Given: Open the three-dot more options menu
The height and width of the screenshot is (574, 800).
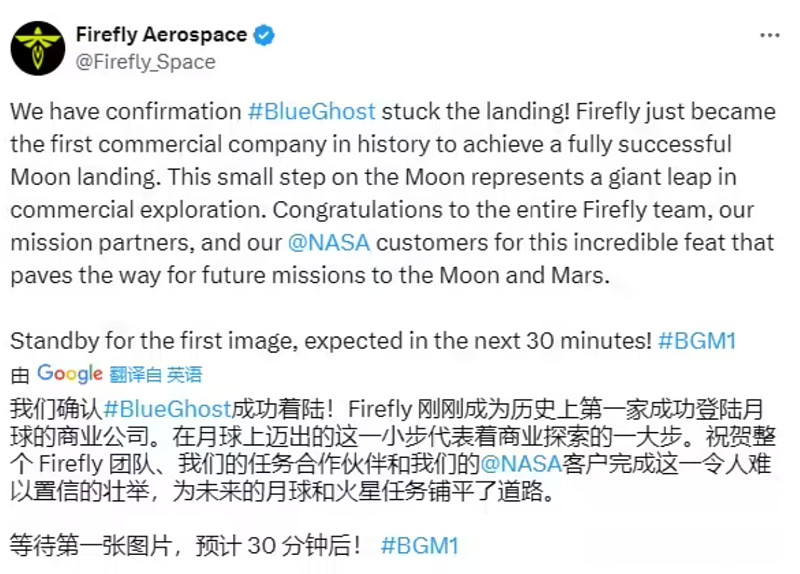Looking at the screenshot, I should [x=769, y=35].
